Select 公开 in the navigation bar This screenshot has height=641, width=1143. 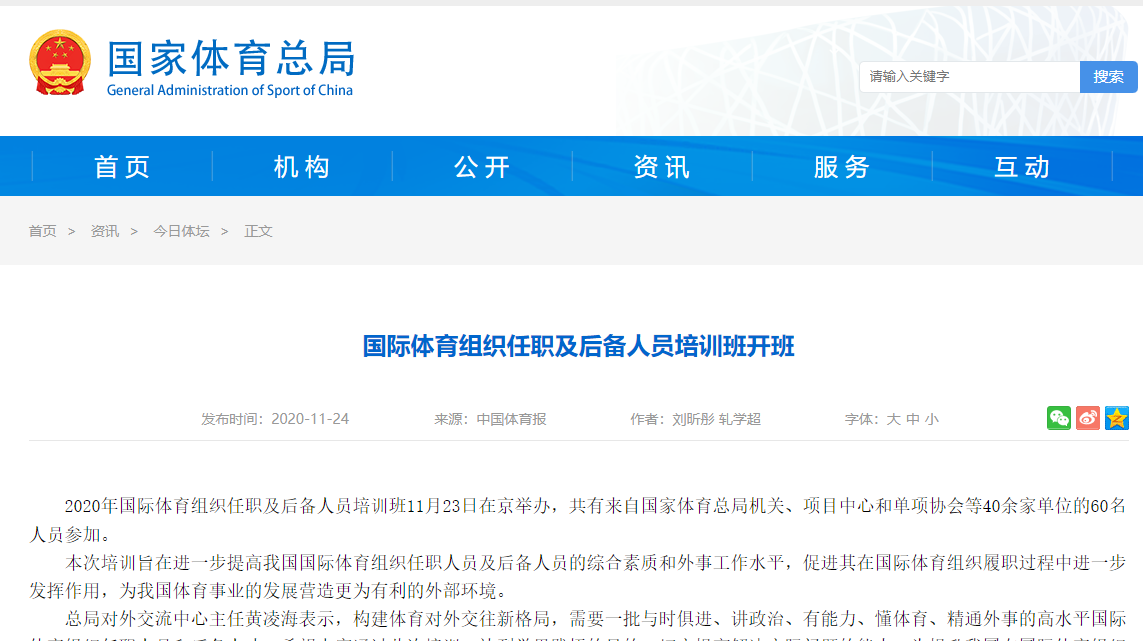tap(482, 167)
